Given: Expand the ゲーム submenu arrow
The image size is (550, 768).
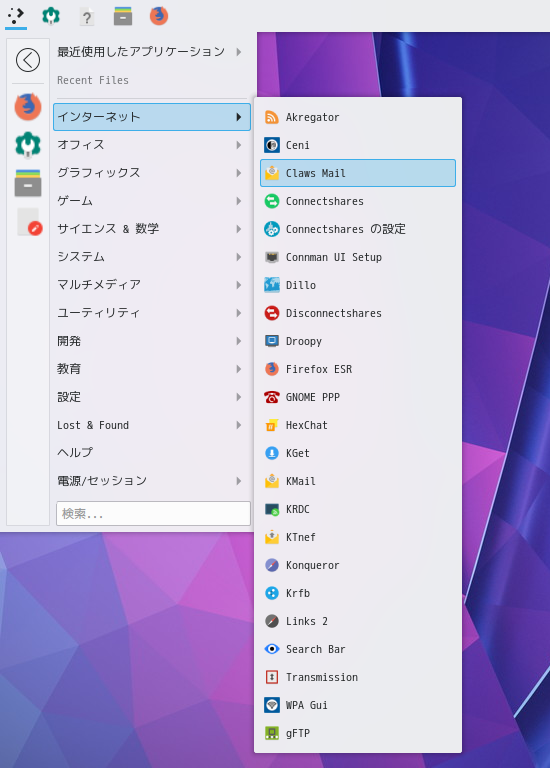Looking at the screenshot, I should coord(239,201).
